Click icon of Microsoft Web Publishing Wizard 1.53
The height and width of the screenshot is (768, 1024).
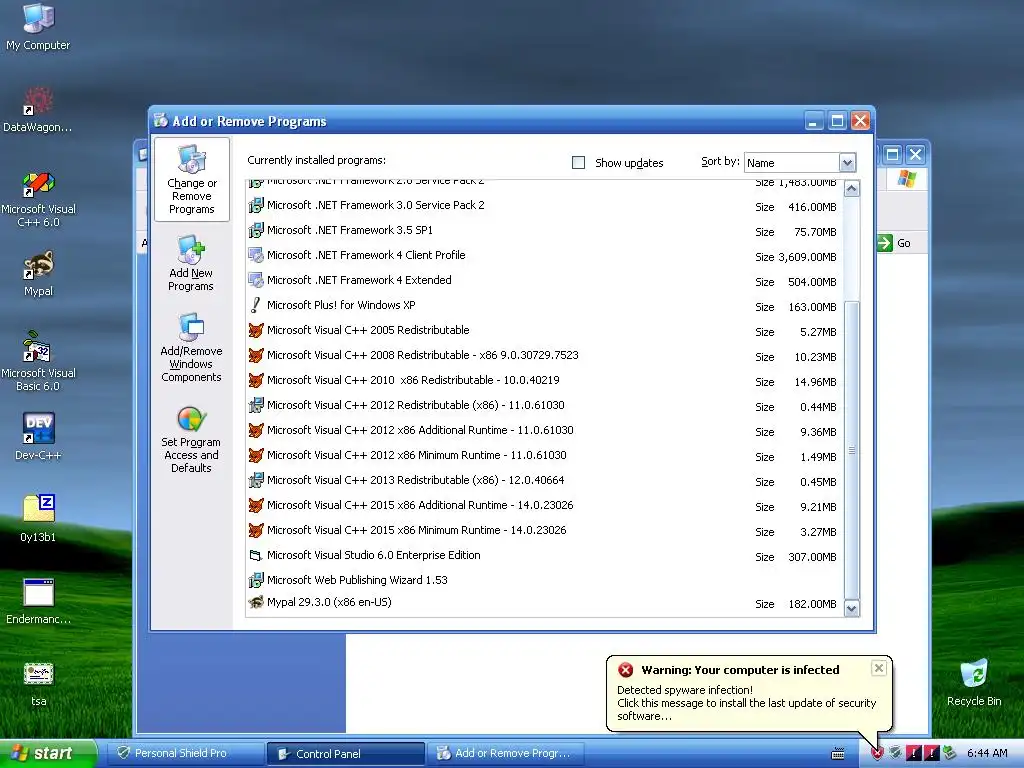coord(256,580)
